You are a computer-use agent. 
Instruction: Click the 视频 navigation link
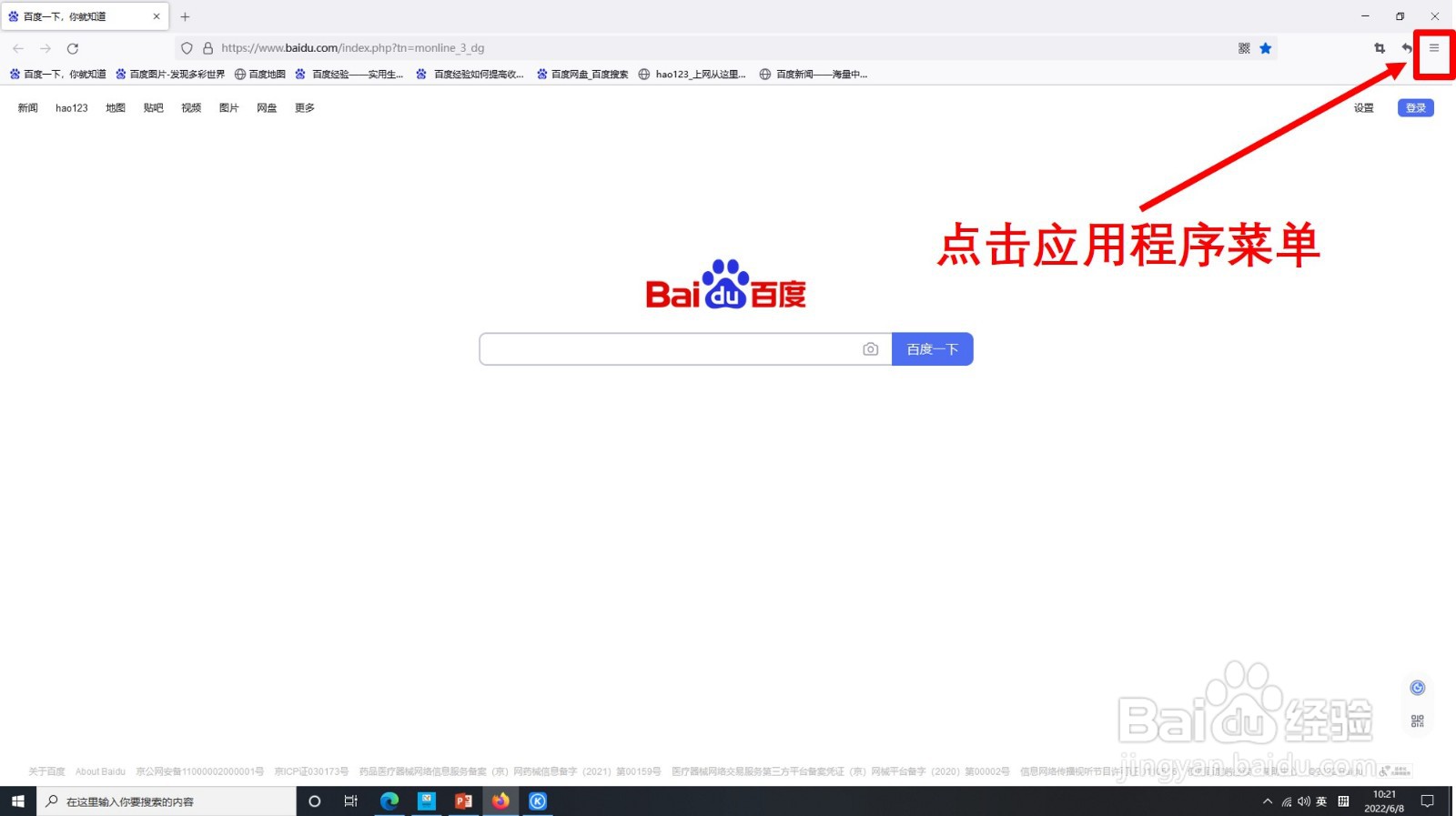tap(191, 107)
